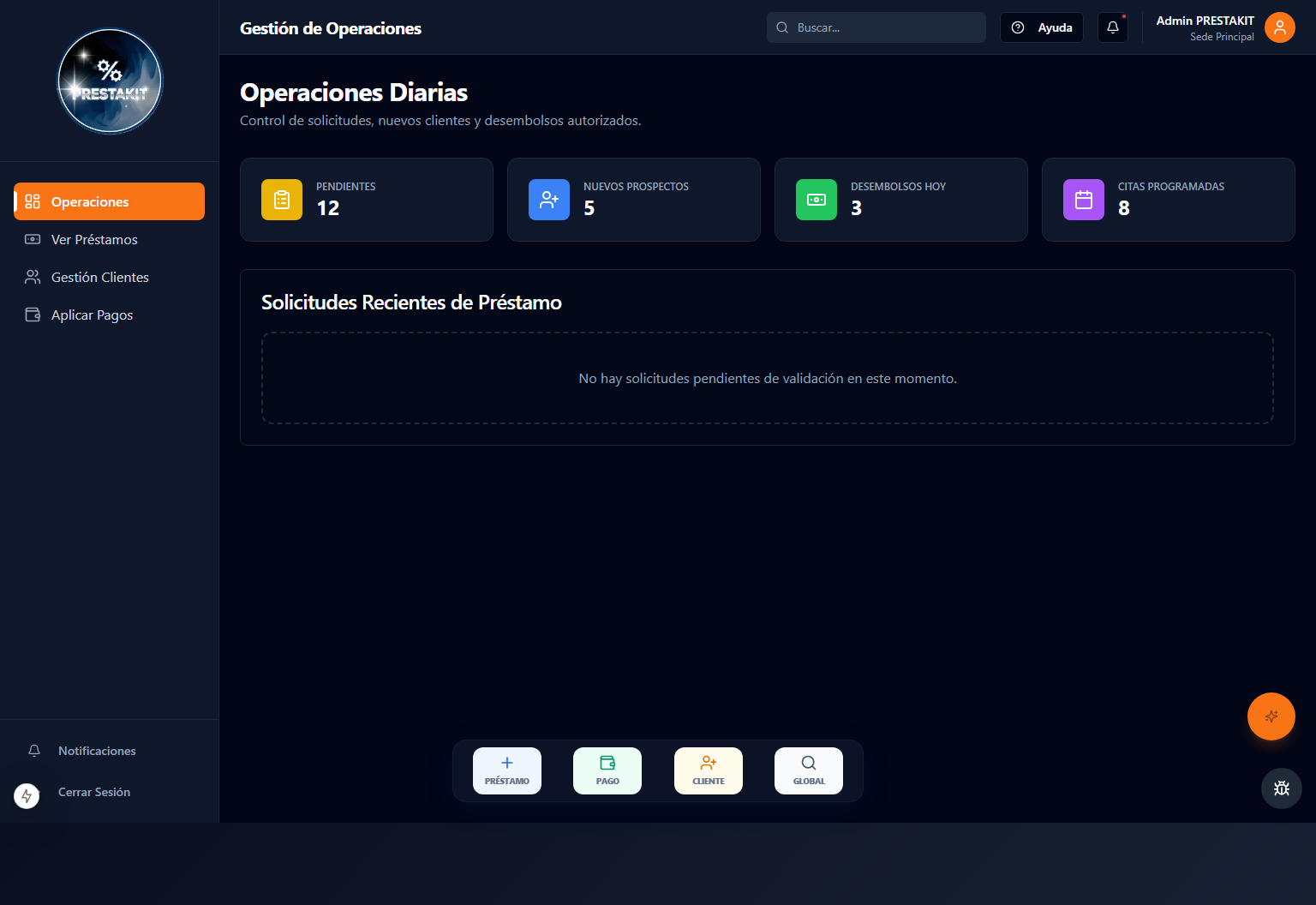The height and width of the screenshot is (905, 1316).
Task: Click the magnifier icon in search box
Action: click(782, 27)
